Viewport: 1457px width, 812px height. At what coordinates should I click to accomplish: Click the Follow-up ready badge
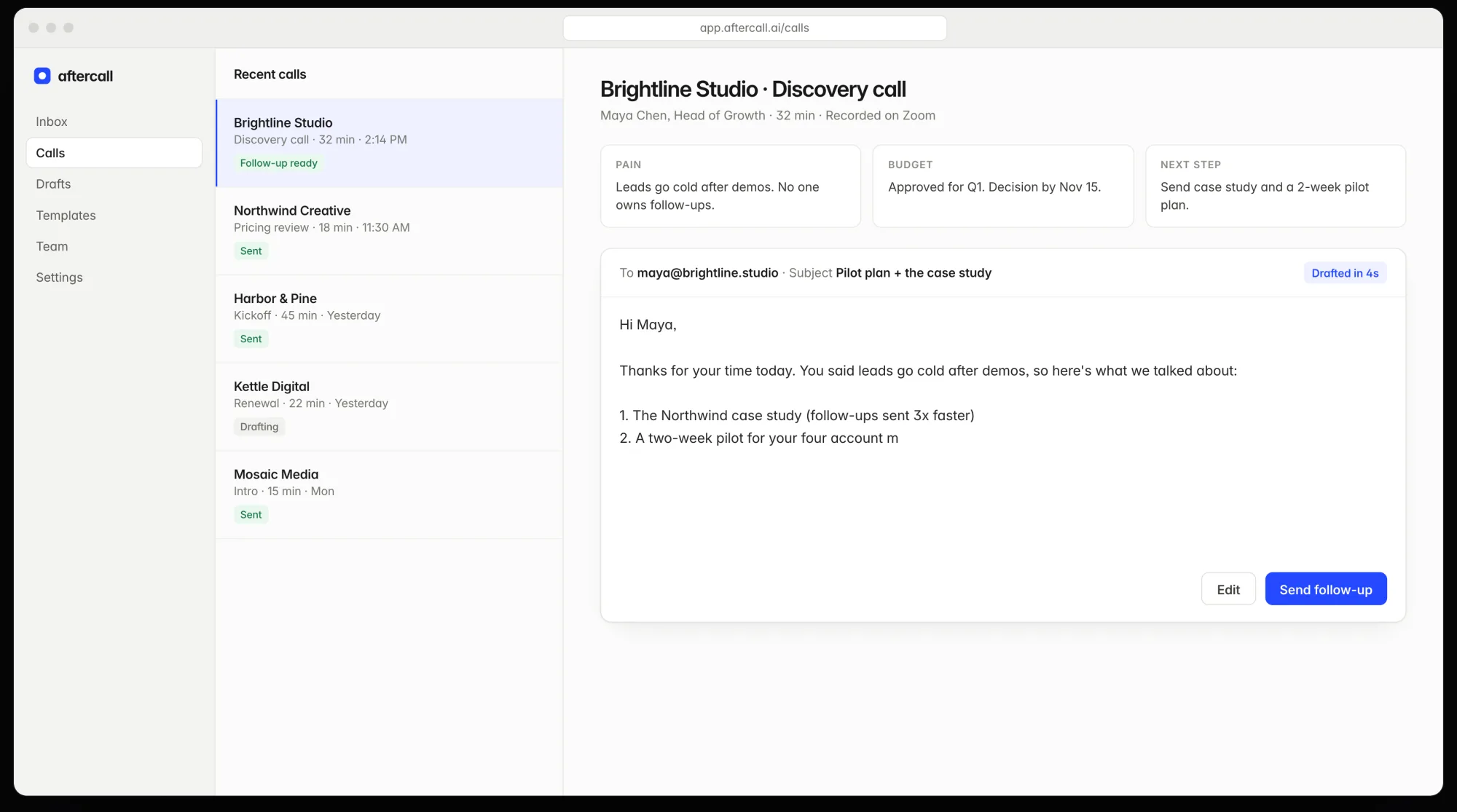point(279,163)
